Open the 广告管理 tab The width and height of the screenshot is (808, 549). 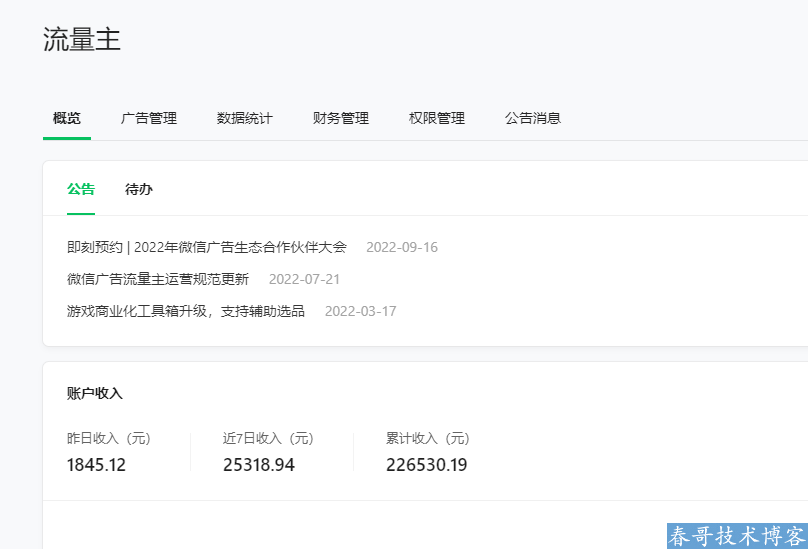click(149, 118)
